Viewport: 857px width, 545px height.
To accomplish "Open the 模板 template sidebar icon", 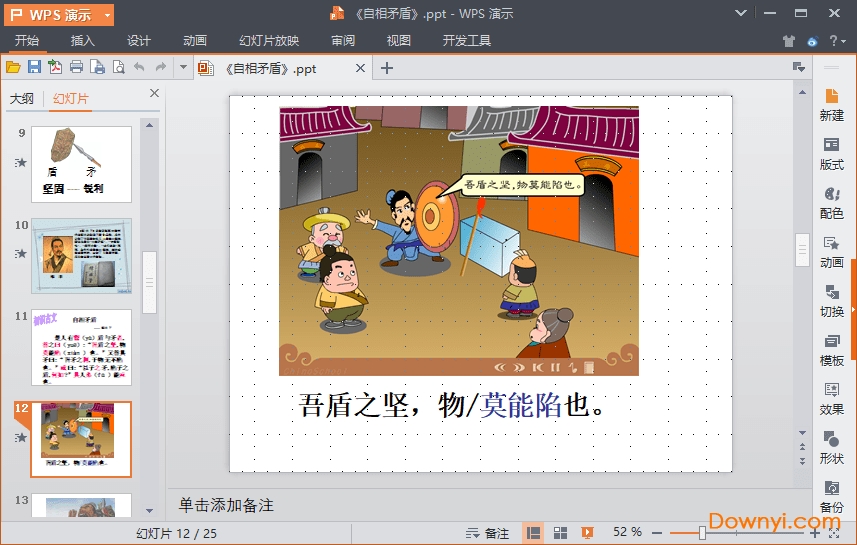I will click(831, 350).
